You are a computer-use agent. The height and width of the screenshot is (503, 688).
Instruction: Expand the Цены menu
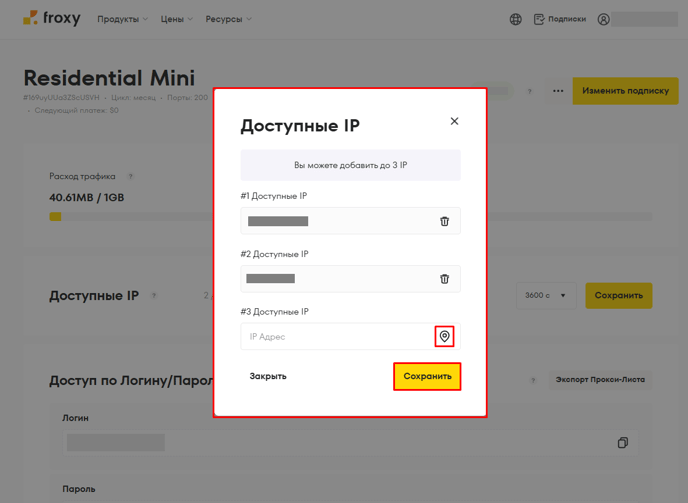[x=176, y=19]
